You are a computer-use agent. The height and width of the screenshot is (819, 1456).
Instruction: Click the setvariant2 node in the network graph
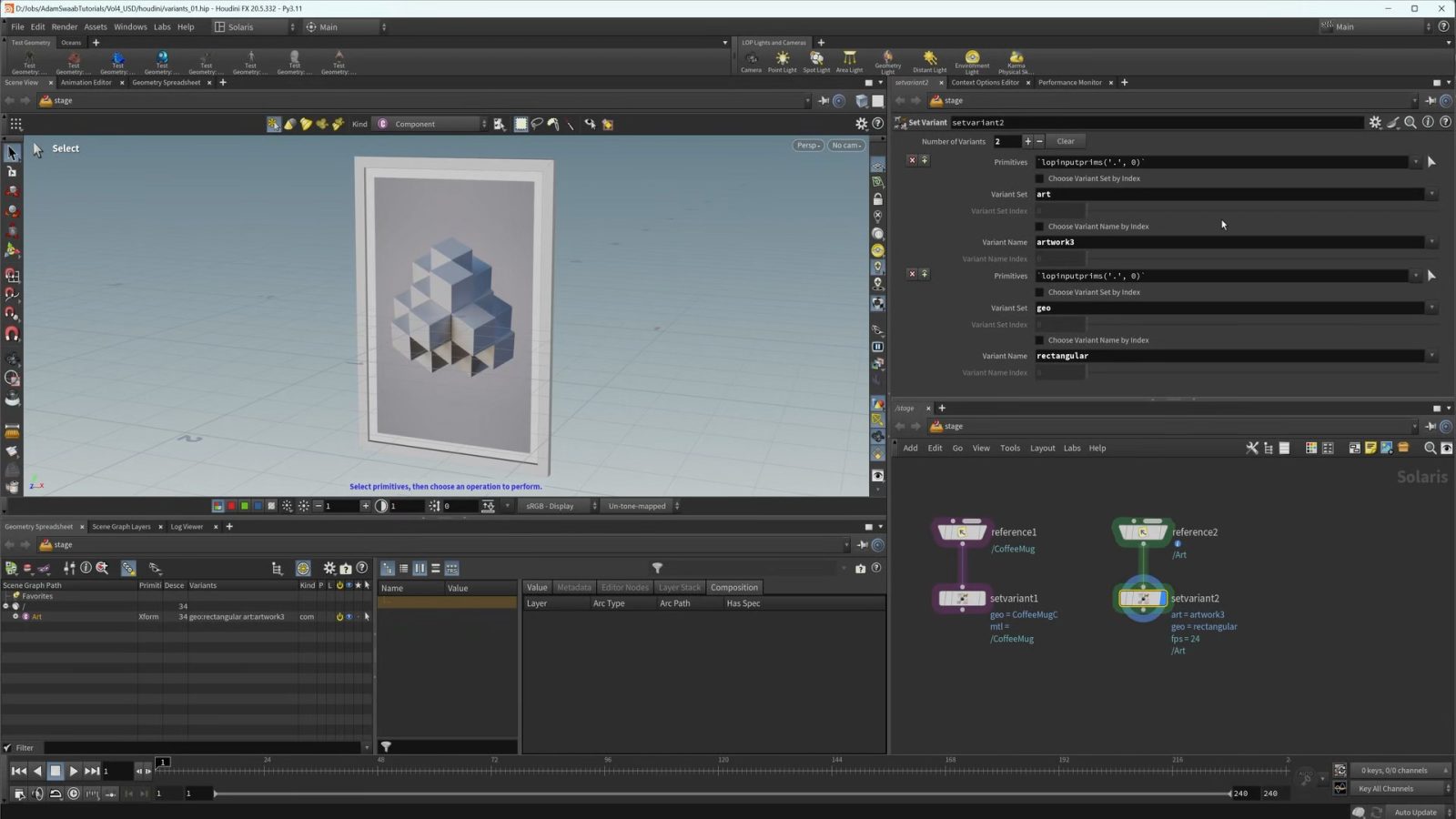coord(1142,598)
